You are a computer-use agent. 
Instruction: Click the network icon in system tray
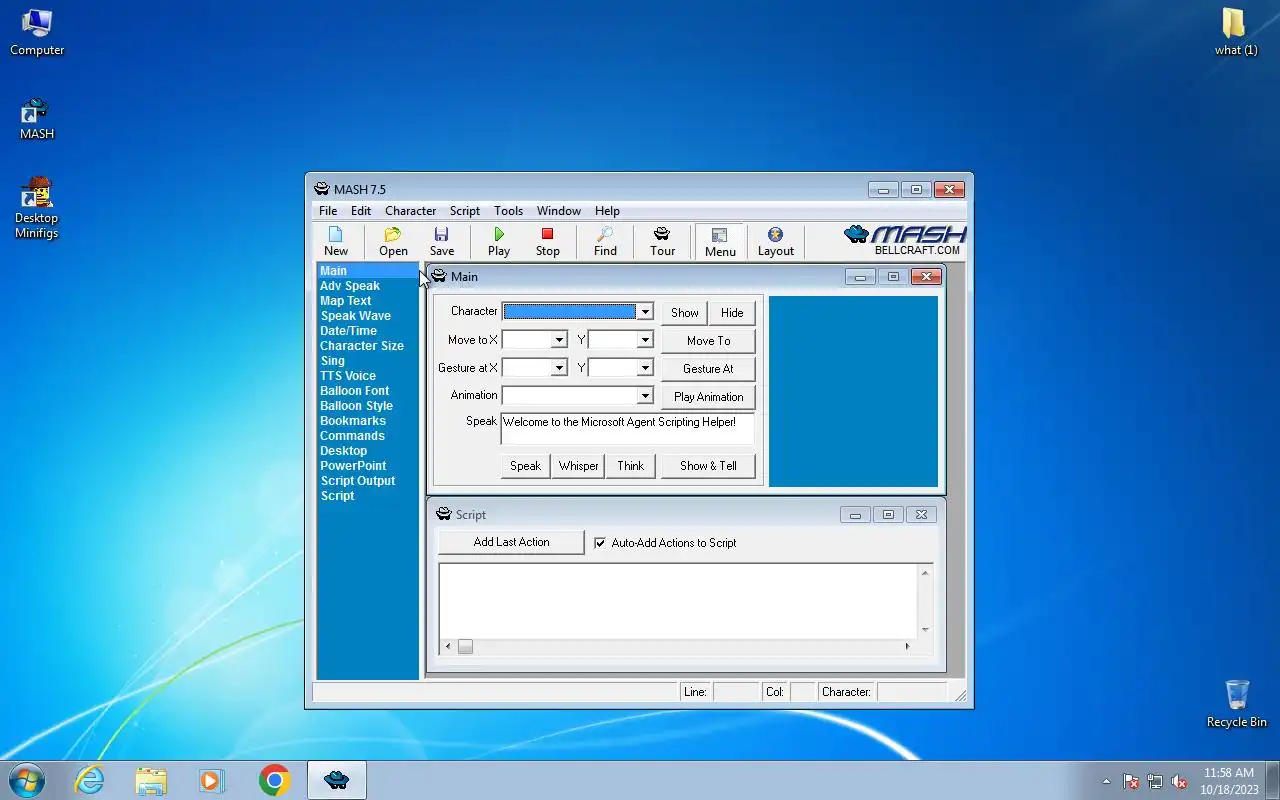[1155, 781]
